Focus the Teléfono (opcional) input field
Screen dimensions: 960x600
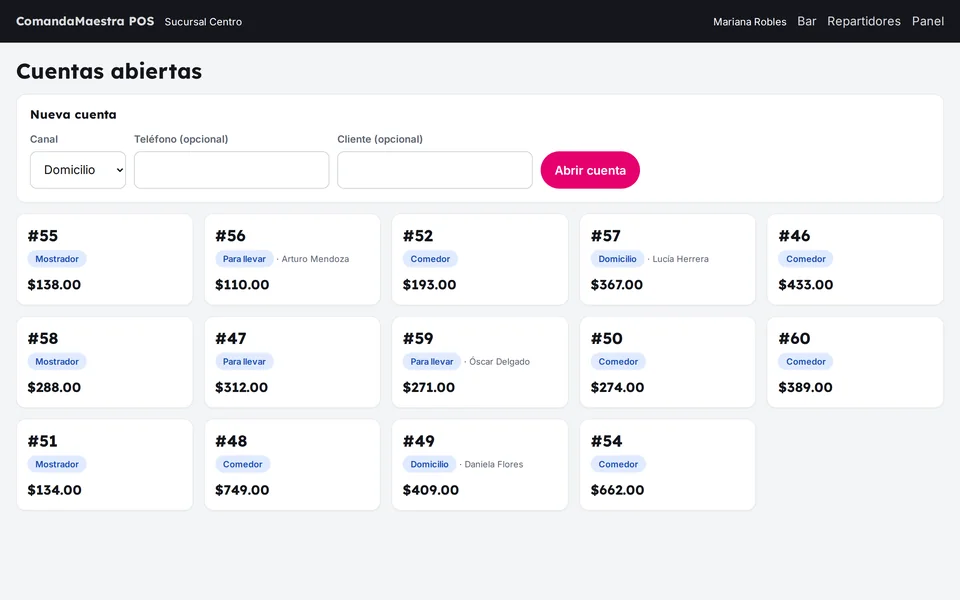231,170
